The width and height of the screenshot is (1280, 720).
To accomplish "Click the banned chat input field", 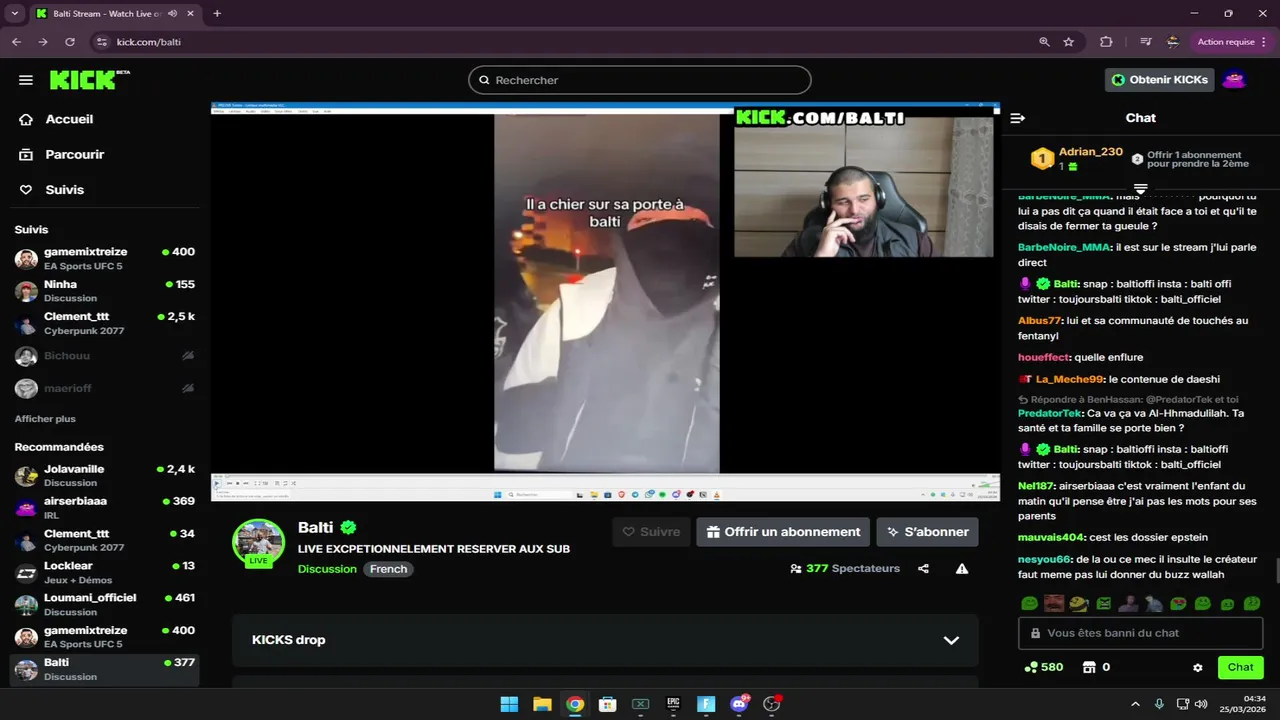I will (1141, 633).
